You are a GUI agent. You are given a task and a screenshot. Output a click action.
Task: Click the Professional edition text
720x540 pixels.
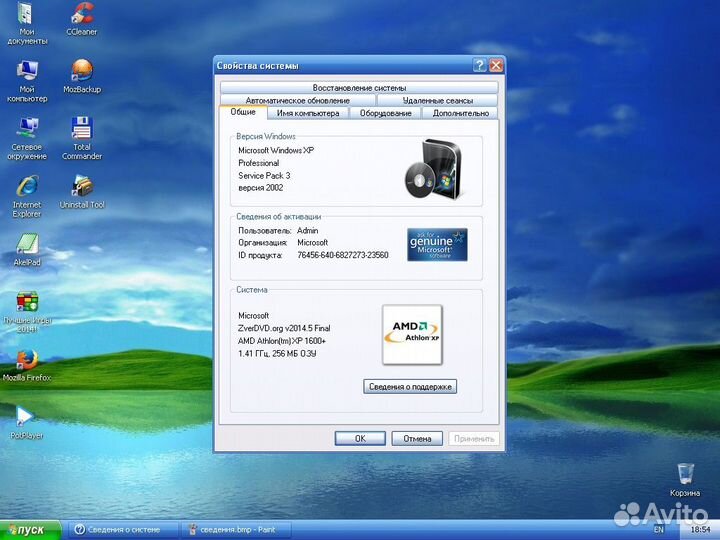[x=259, y=163]
